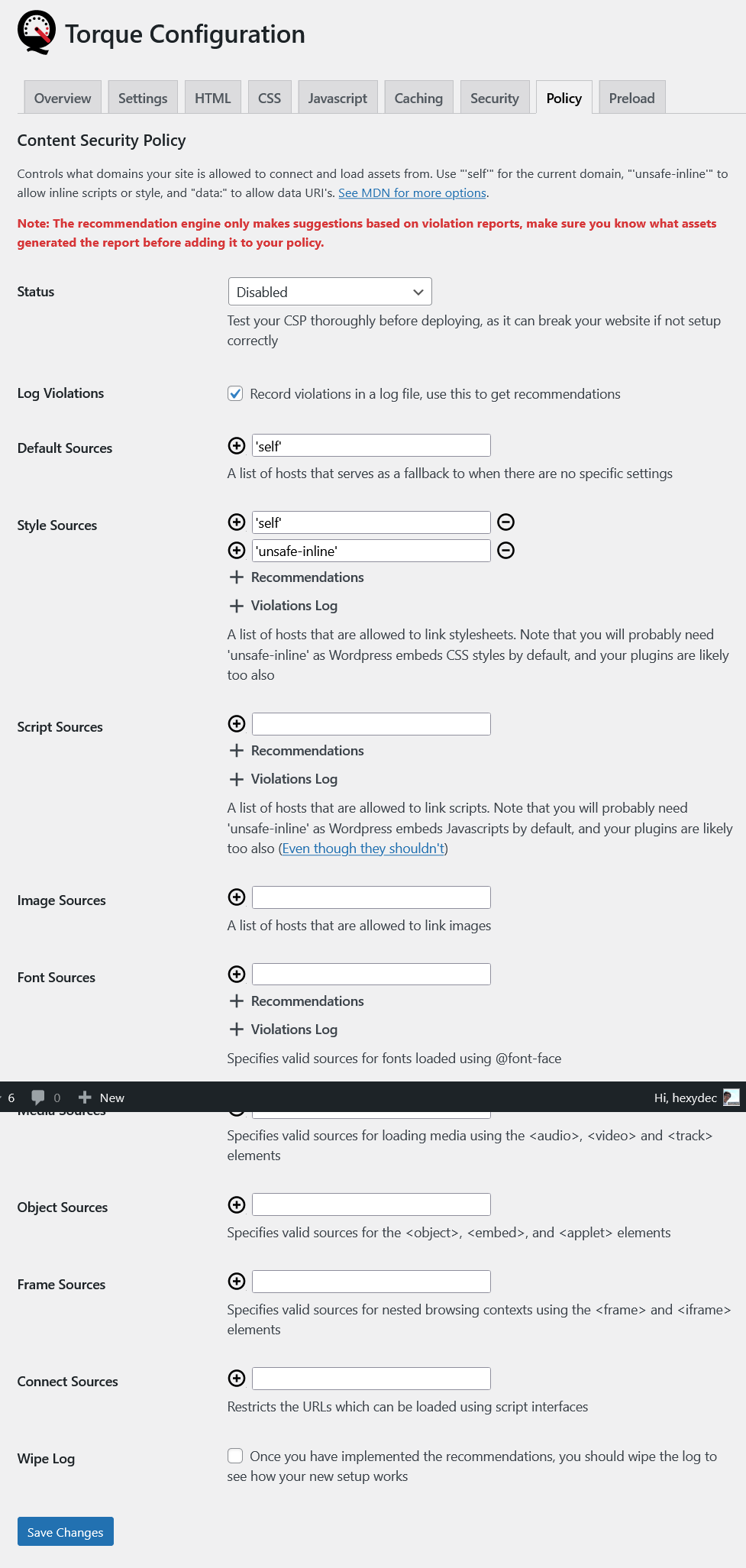Viewport: 746px width, 1568px height.
Task: Add a Script Sources entry with plus icon
Action: tap(237, 724)
